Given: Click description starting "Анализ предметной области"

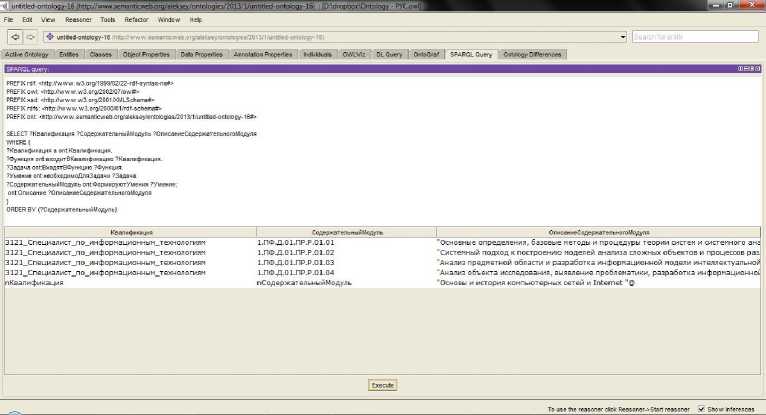Looking at the screenshot, I should click(x=598, y=263).
